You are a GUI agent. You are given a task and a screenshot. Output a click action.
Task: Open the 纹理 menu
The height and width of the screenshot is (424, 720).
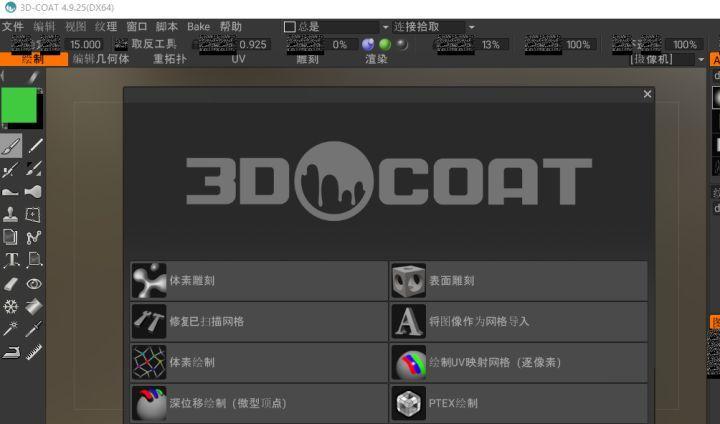tap(106, 27)
